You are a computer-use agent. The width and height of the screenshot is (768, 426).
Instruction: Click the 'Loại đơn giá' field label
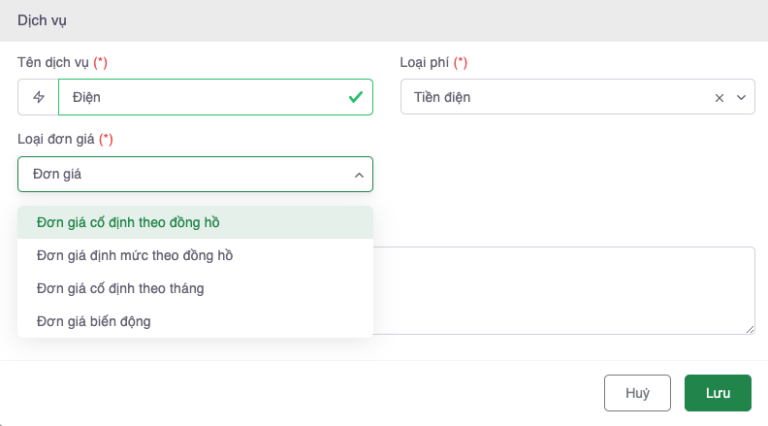56,139
